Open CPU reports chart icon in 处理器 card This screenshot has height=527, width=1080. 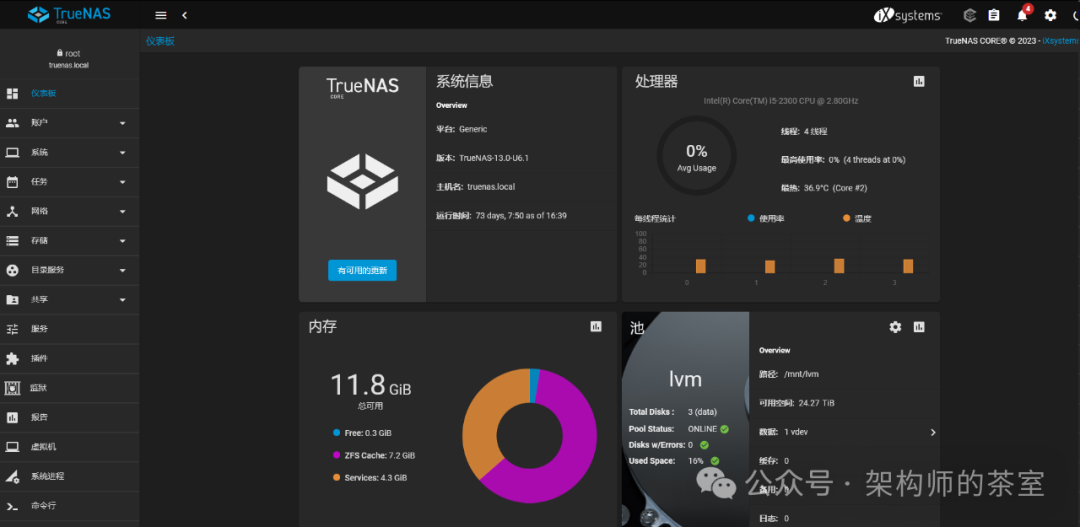tap(919, 81)
